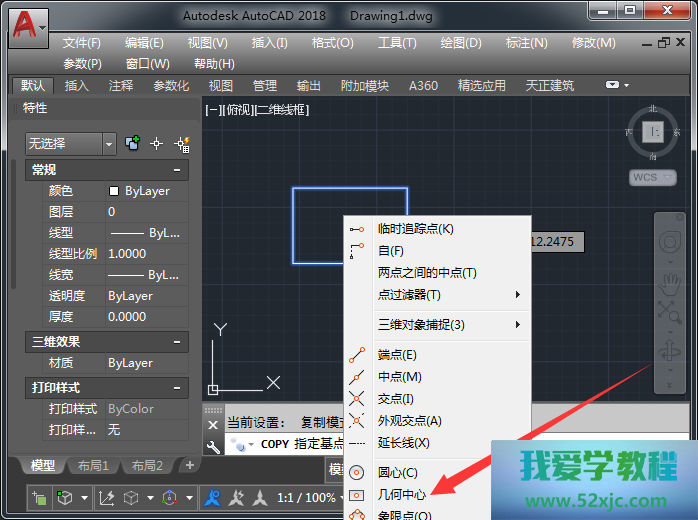Image resolution: width=698 pixels, height=520 pixels.
Task: Collapse the 三维效果 section
Action: (x=177, y=341)
